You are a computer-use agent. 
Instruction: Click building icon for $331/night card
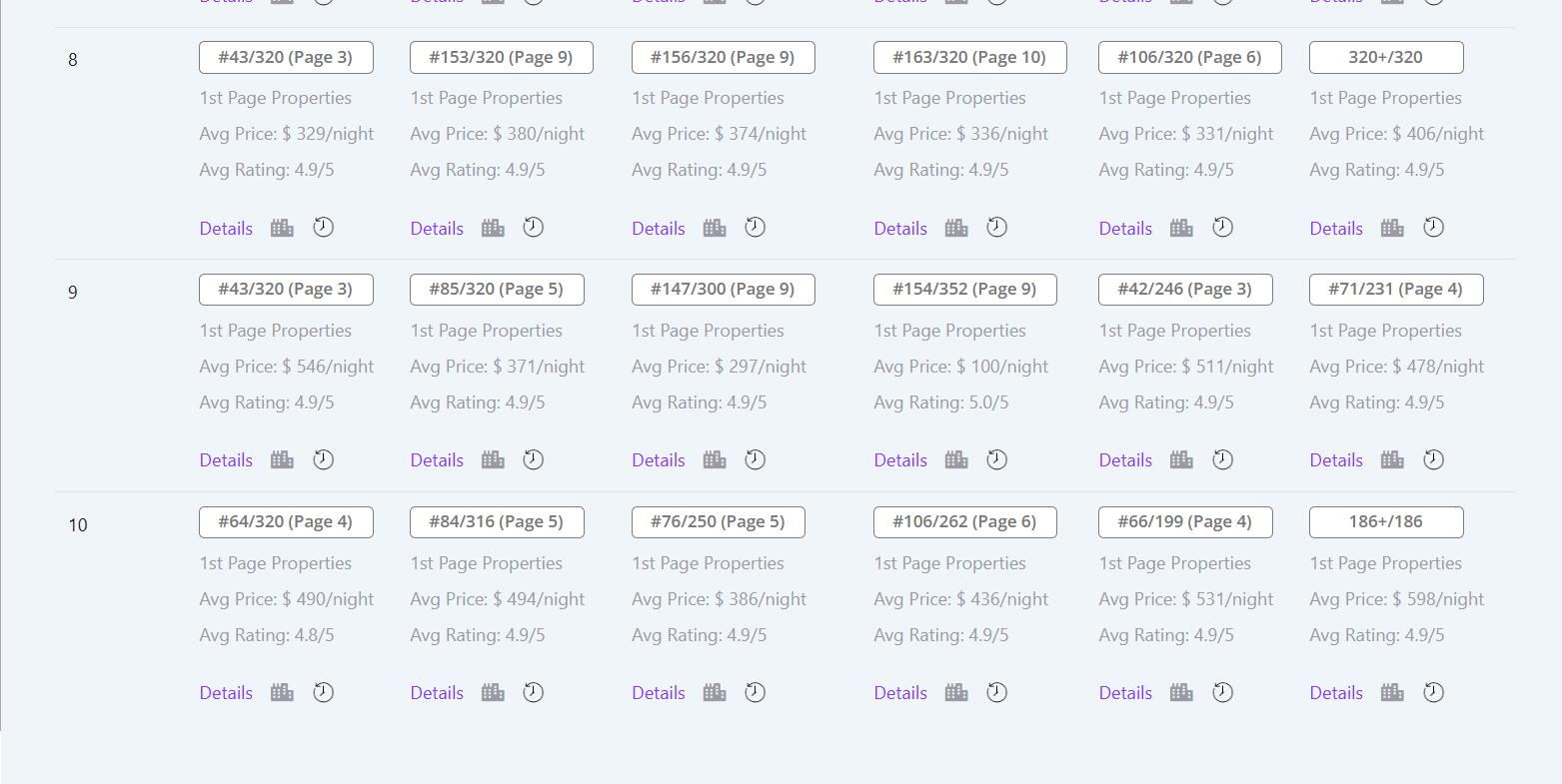(x=1181, y=228)
